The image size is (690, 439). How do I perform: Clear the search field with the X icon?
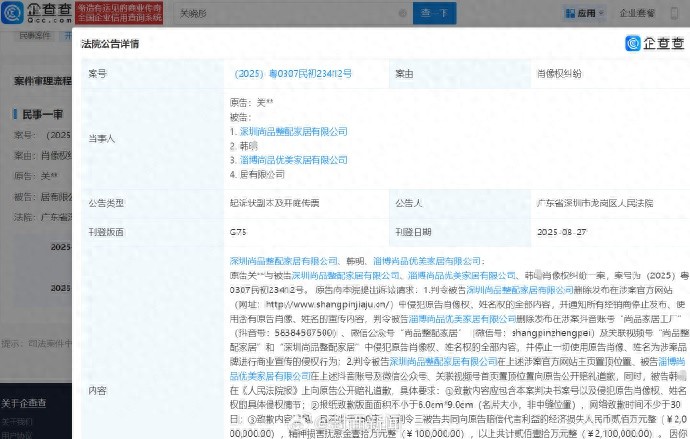coord(402,13)
